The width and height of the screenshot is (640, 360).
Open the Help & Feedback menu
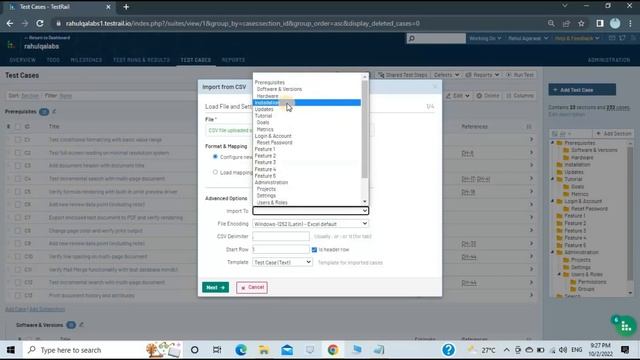coord(577,38)
